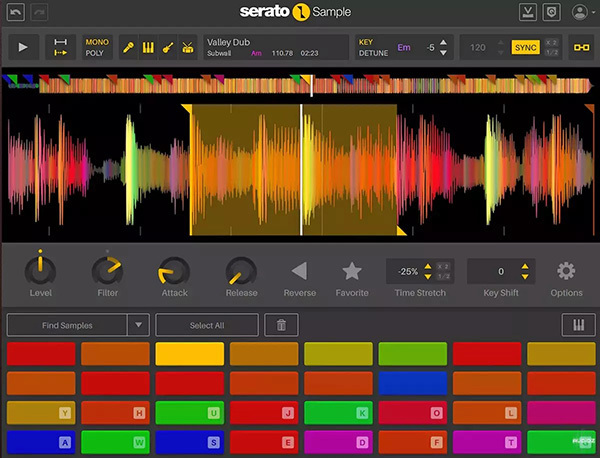
Task: Adjust the Attack knob
Action: click(174, 271)
